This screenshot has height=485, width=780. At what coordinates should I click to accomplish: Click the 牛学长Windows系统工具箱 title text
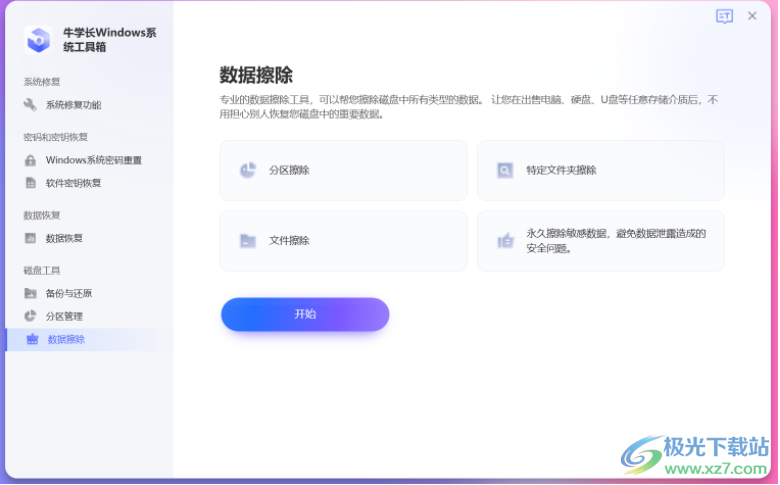click(x=110, y=40)
